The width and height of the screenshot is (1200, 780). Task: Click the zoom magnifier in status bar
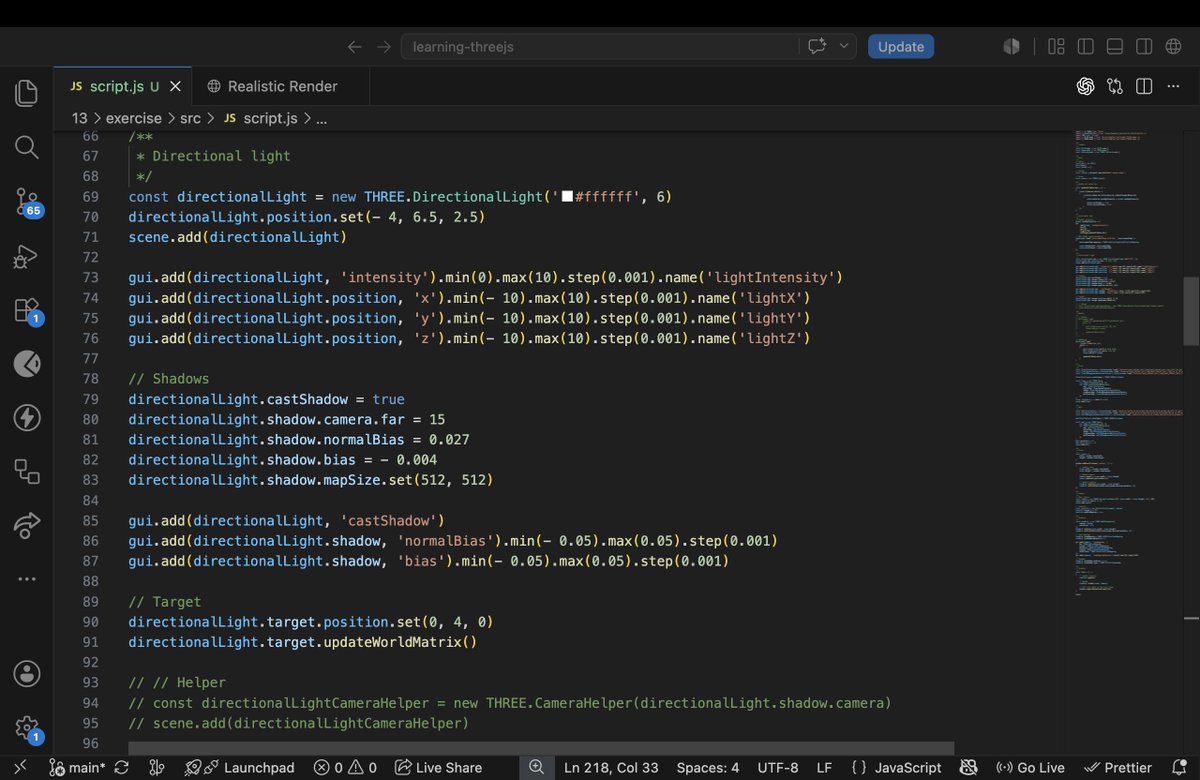[536, 768]
